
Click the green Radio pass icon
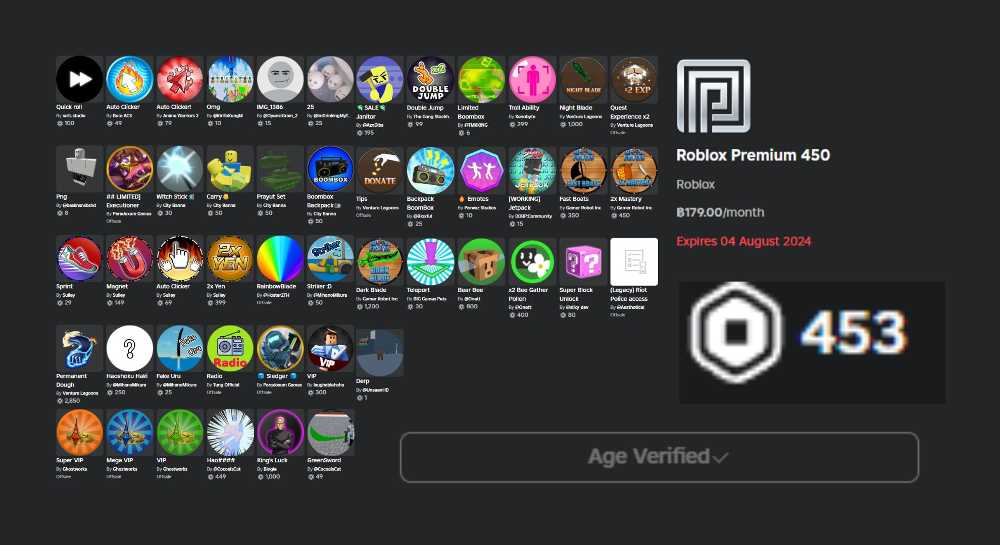(x=230, y=349)
